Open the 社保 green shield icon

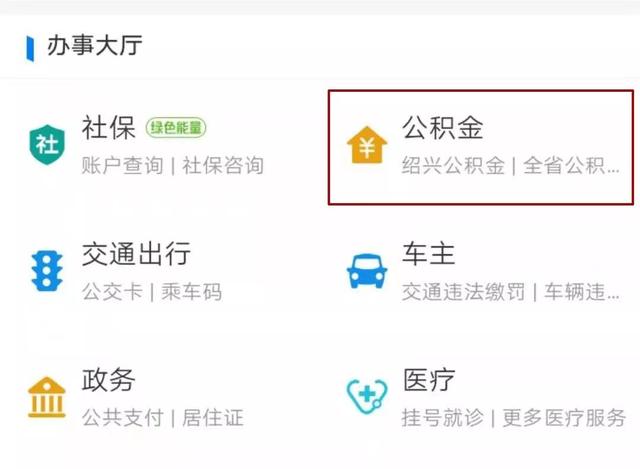(x=47, y=145)
